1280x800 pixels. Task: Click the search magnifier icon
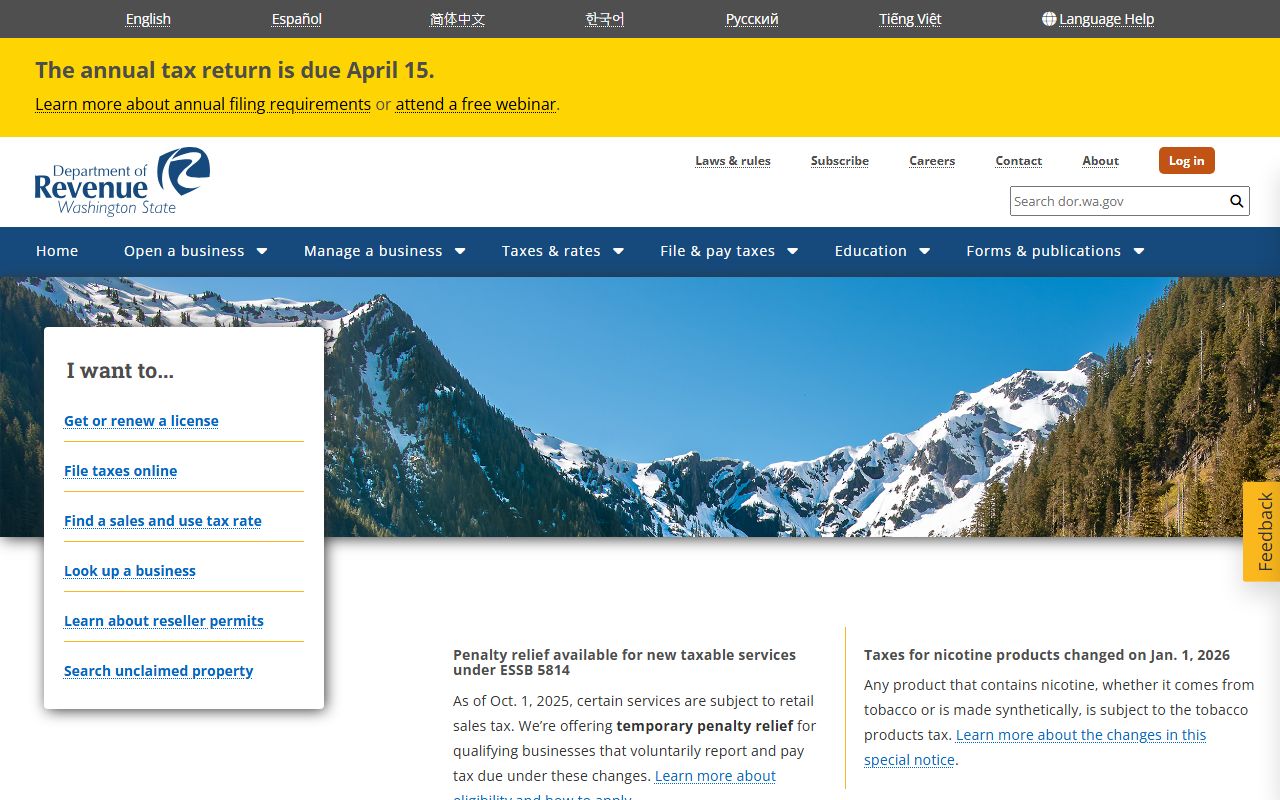(x=1237, y=201)
